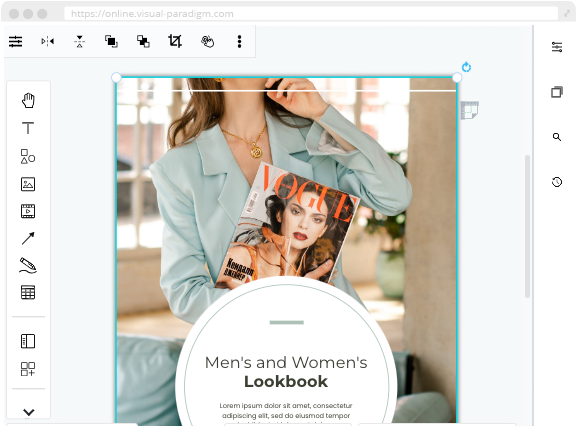Insert a table with the Table tool
This screenshot has height=434, width=578.
[28, 292]
